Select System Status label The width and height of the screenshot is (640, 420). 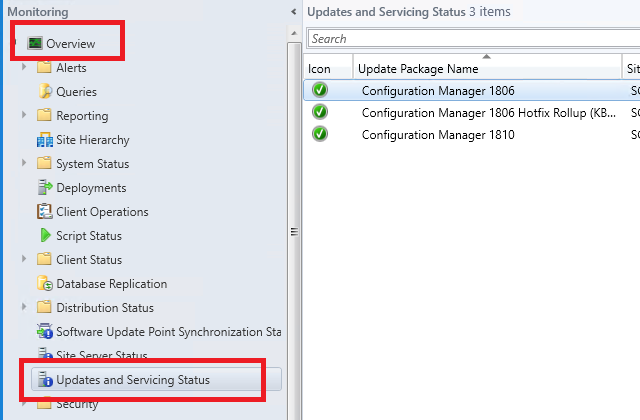93,164
